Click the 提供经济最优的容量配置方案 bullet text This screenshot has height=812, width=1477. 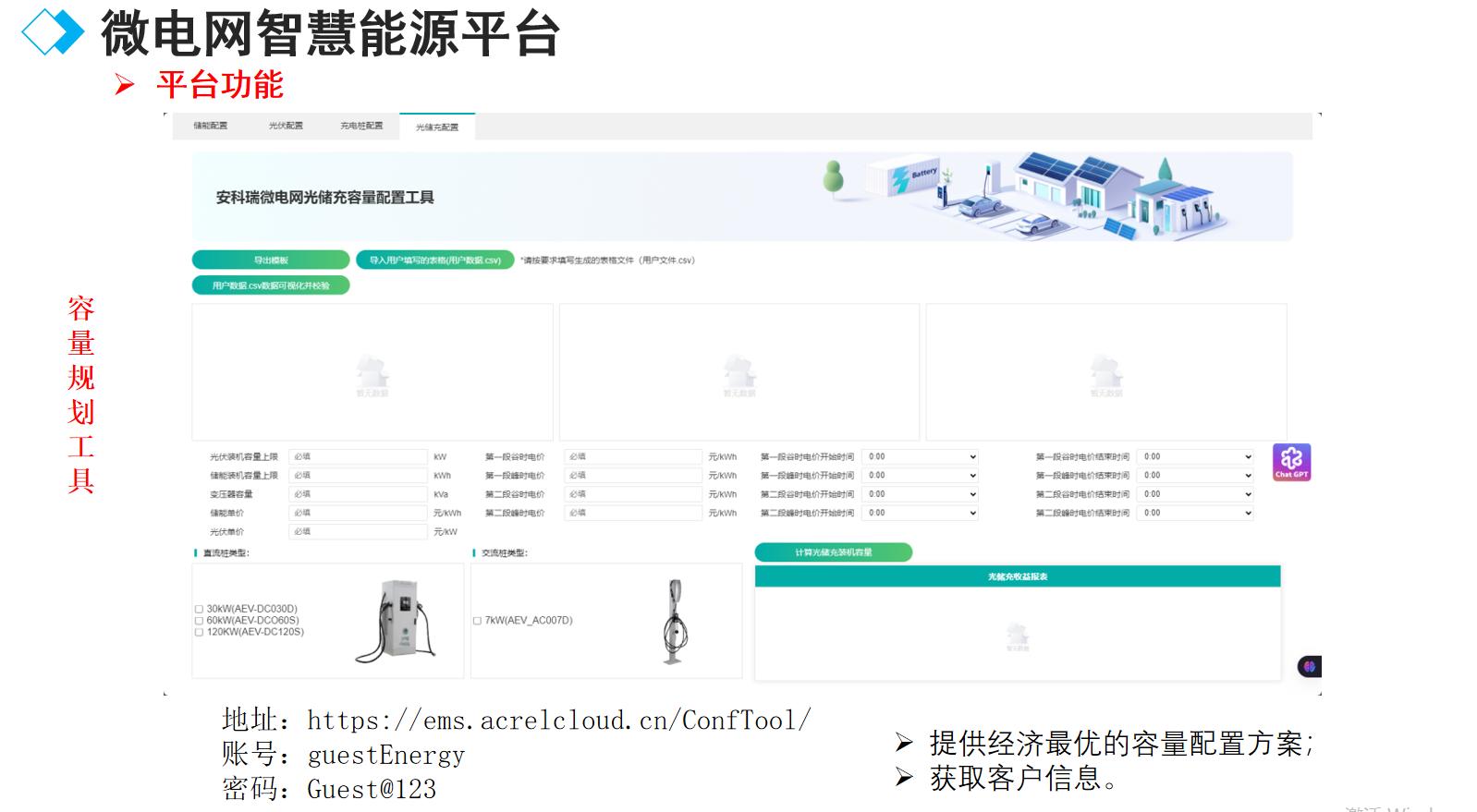click(x=1121, y=744)
